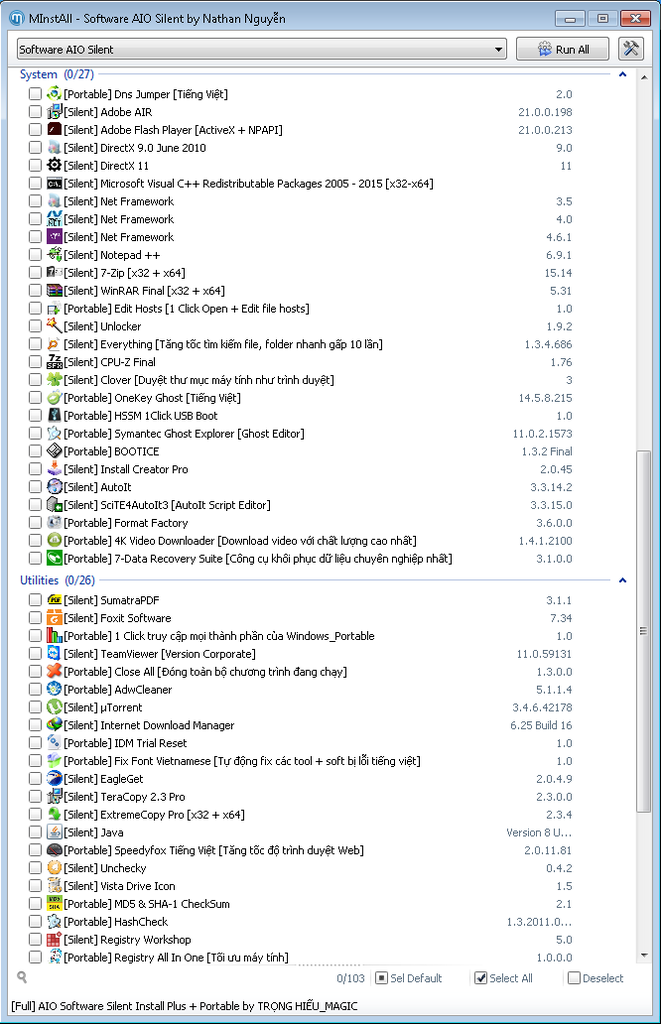The height and width of the screenshot is (1024, 661).
Task: Open the Software AIO Silent dropdown
Action: tap(262, 49)
